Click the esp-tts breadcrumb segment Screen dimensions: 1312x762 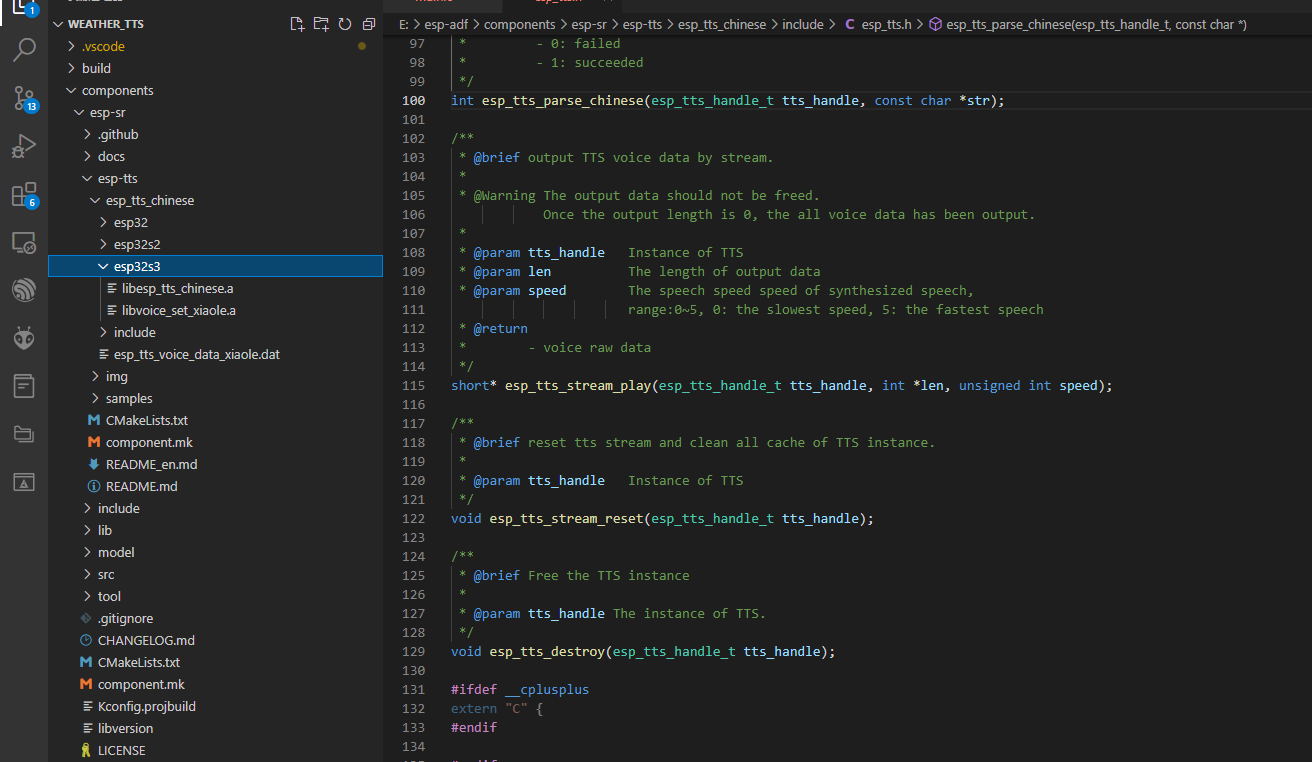click(643, 24)
